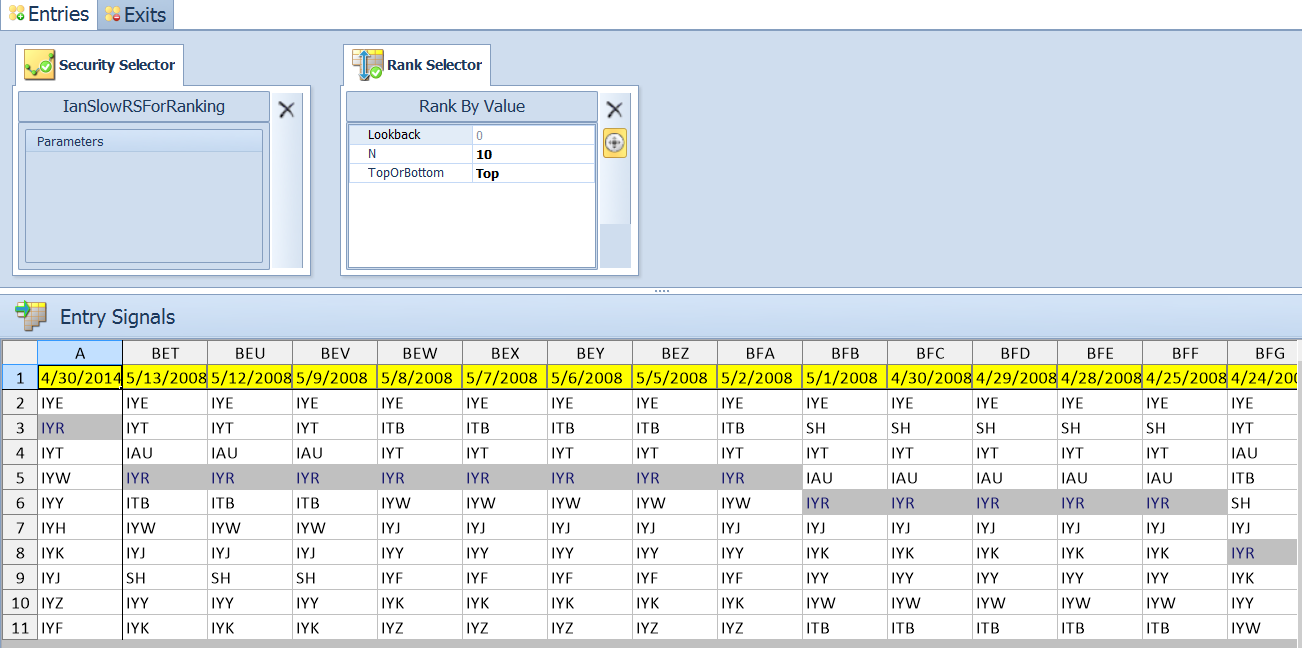Click the date cell 4/30/2008
1302x648 pixels.
(930, 378)
